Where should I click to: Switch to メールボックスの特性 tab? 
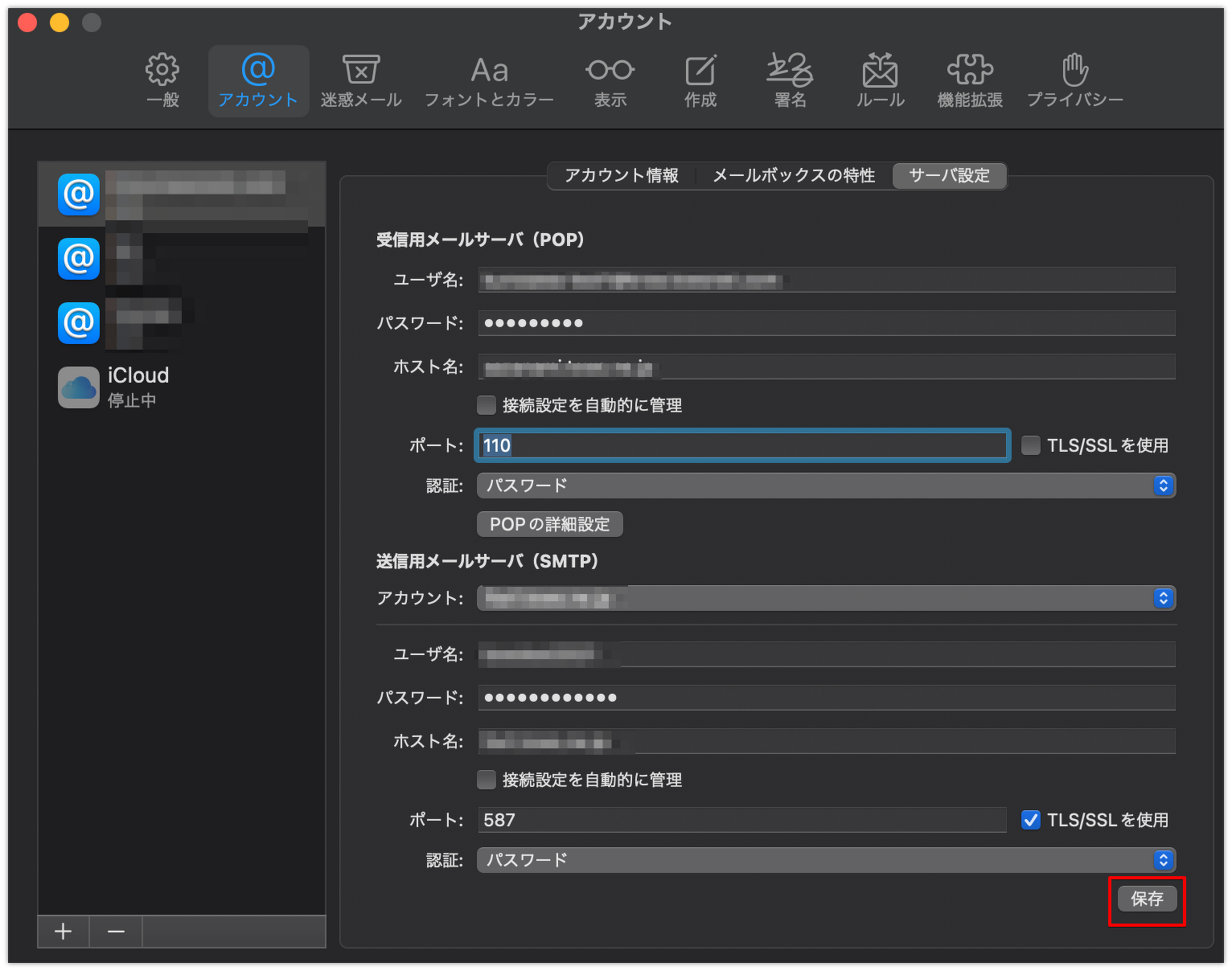pos(794,175)
